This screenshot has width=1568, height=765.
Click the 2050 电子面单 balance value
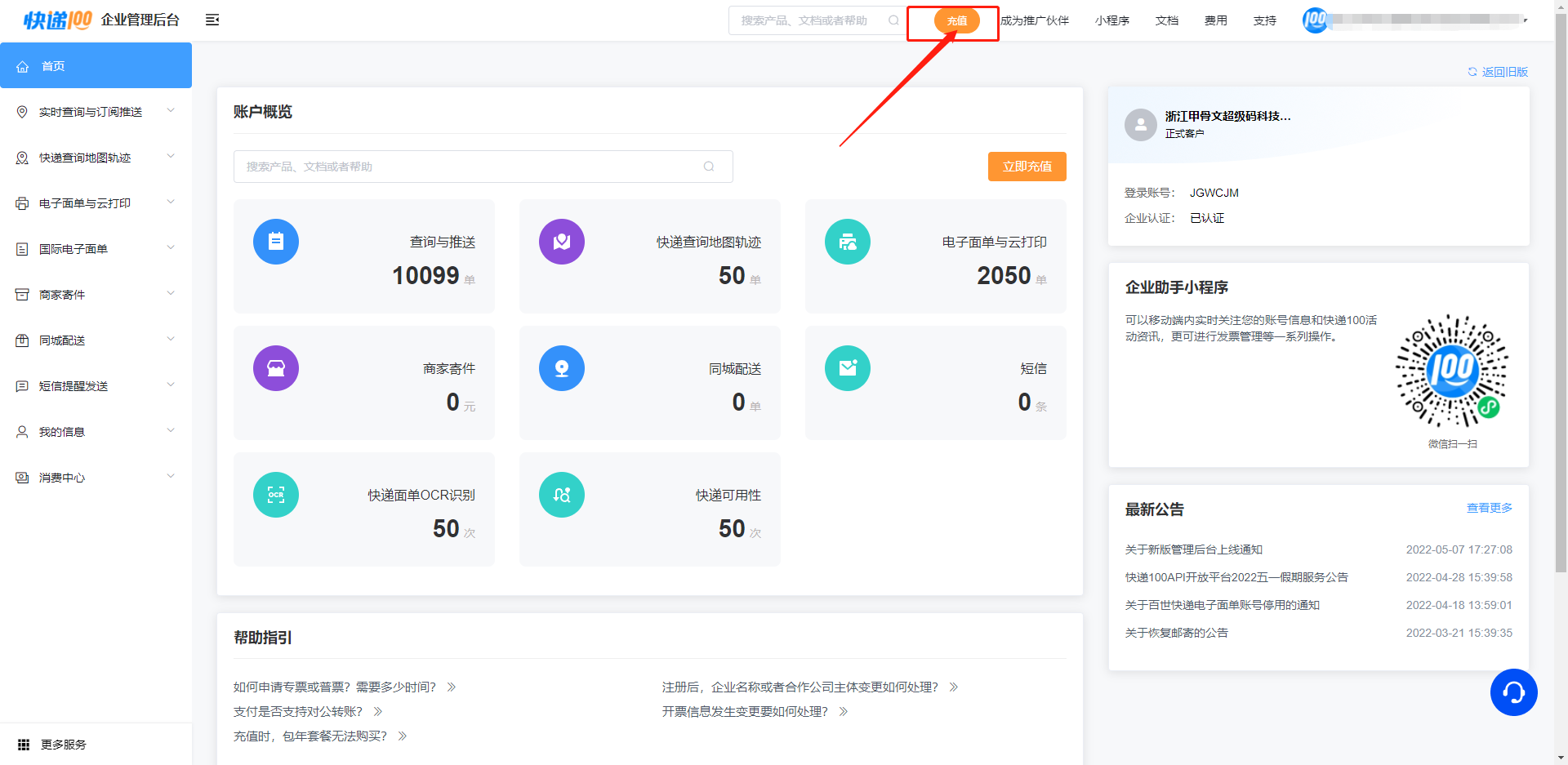(x=1004, y=275)
